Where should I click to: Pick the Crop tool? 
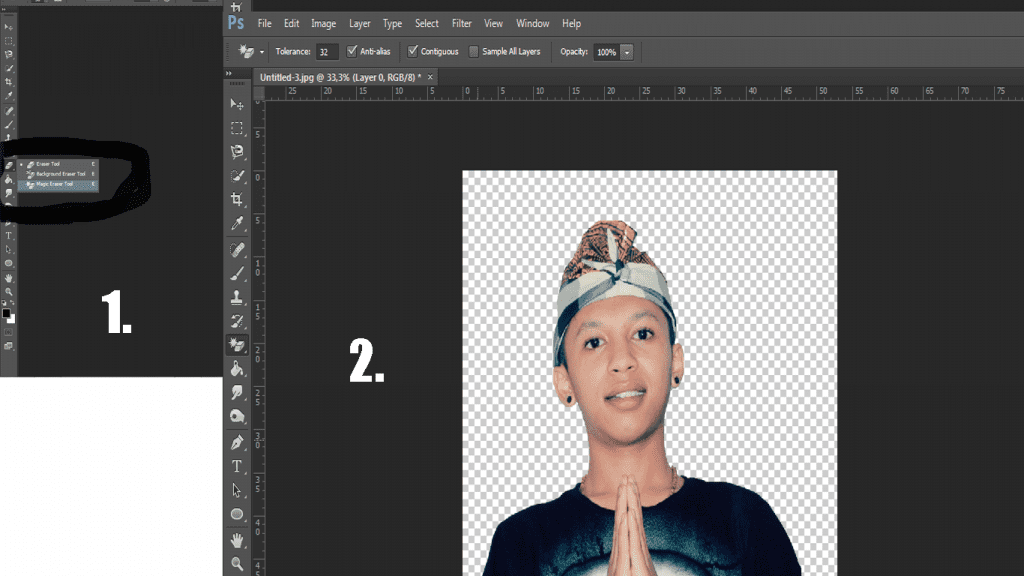pyautogui.click(x=237, y=200)
